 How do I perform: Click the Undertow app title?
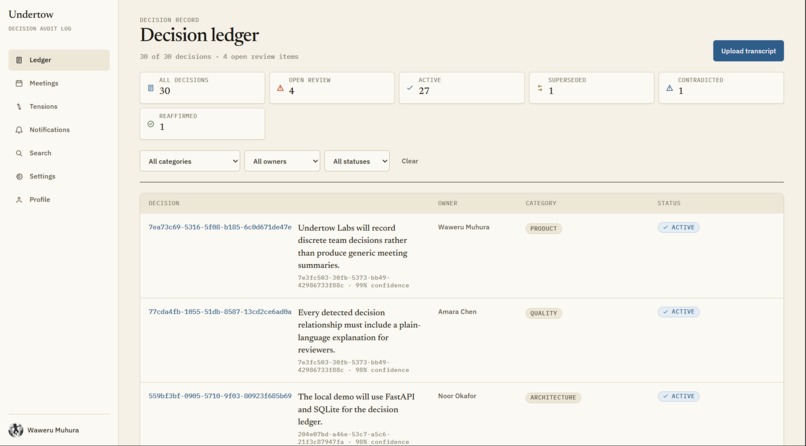point(31,14)
